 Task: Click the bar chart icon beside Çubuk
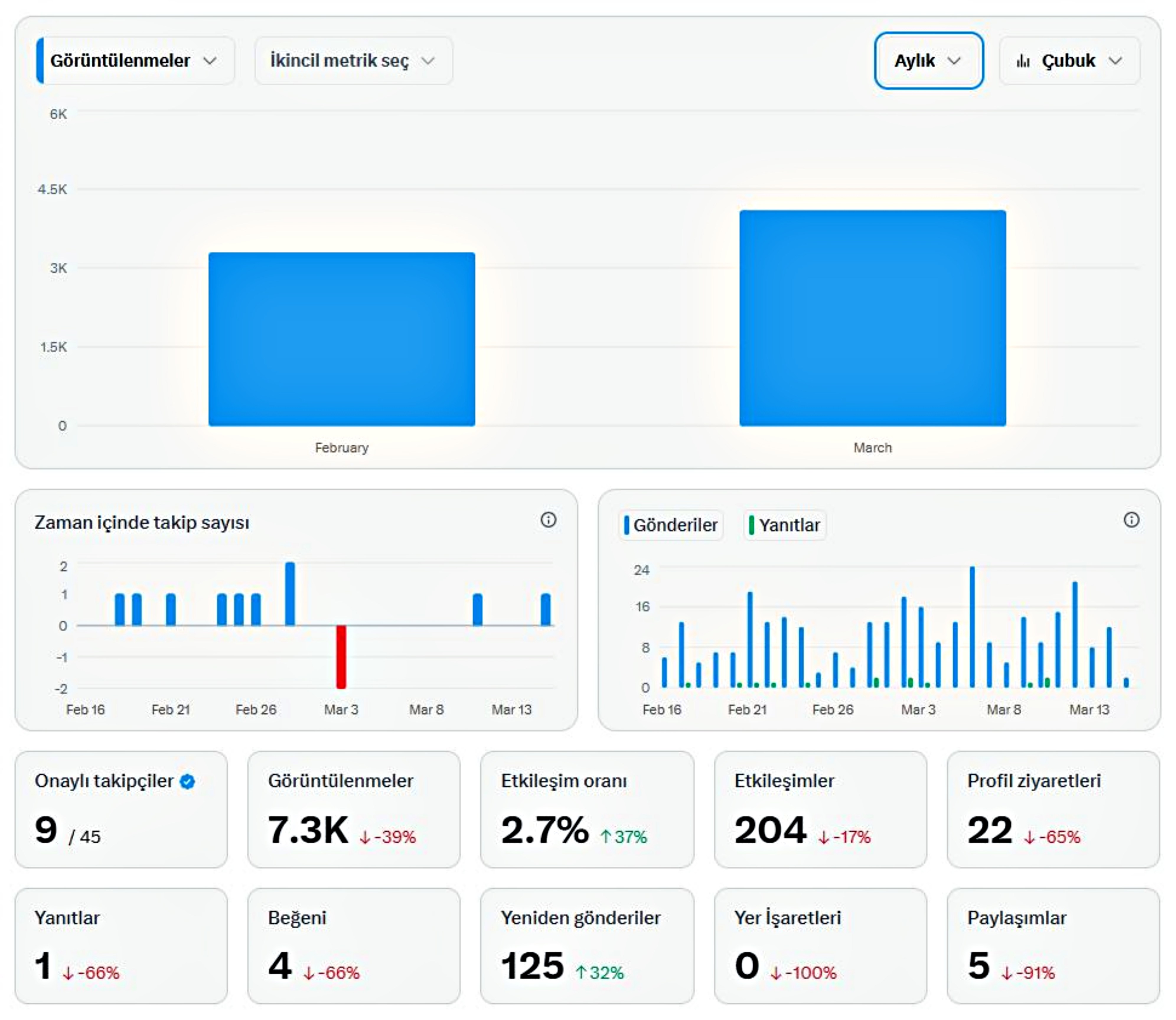1023,61
